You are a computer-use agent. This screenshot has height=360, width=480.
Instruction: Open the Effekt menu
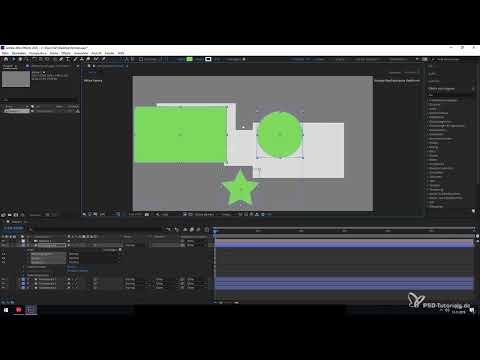pyautogui.click(x=66, y=53)
